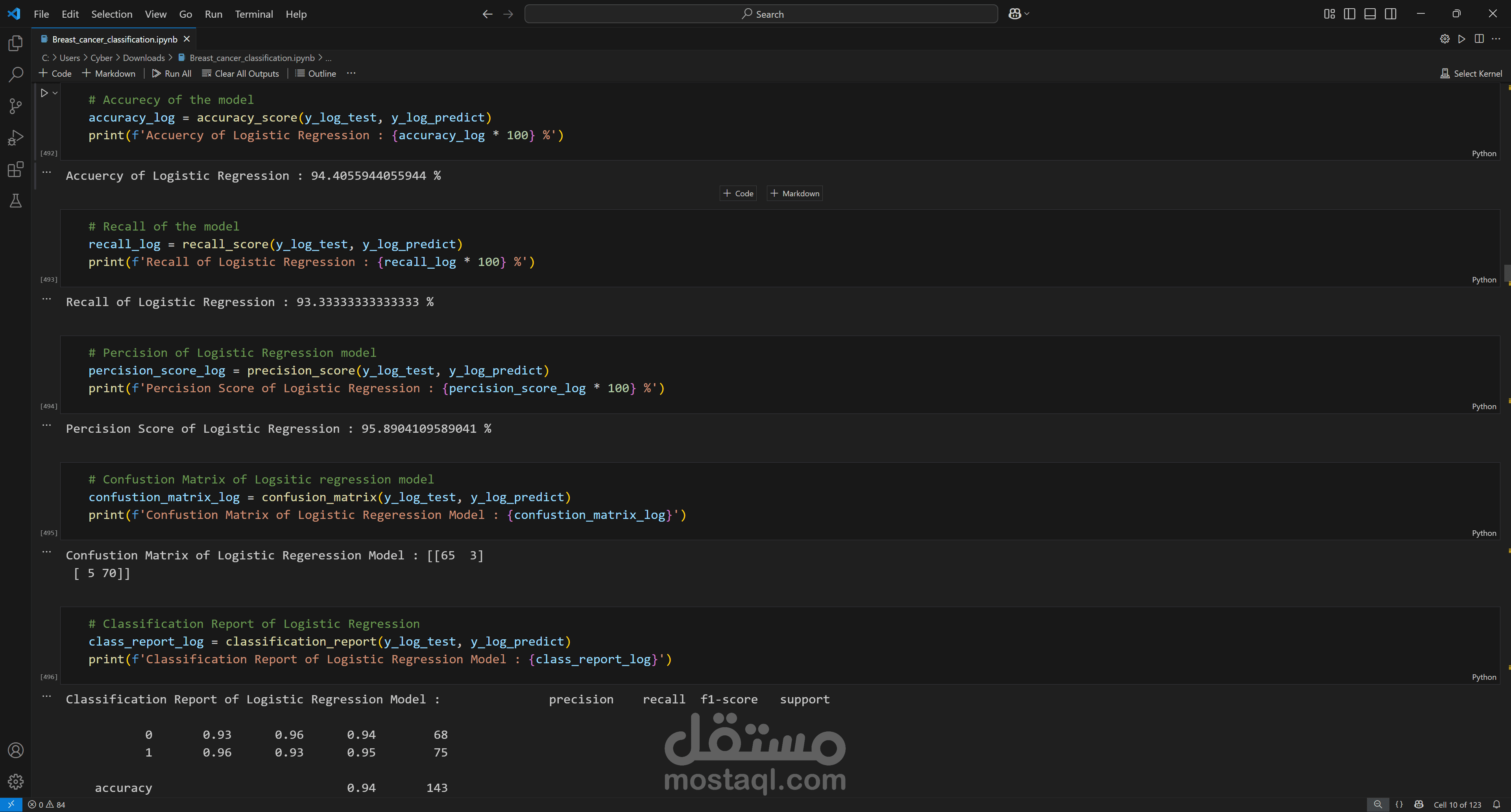Open the Run and Debug view
This screenshot has width=1511, height=812.
click(16, 138)
